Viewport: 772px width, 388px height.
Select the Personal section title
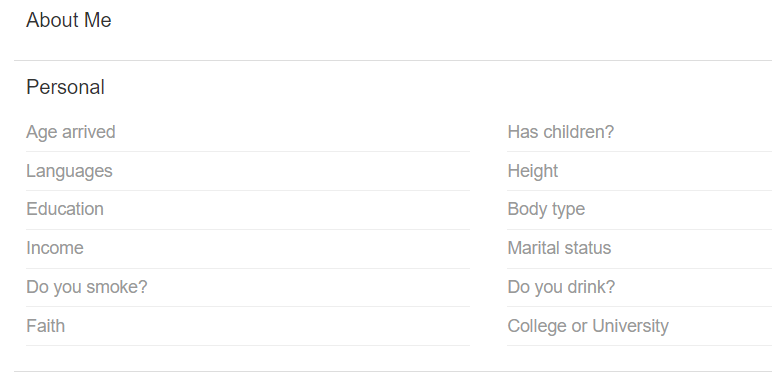(65, 87)
